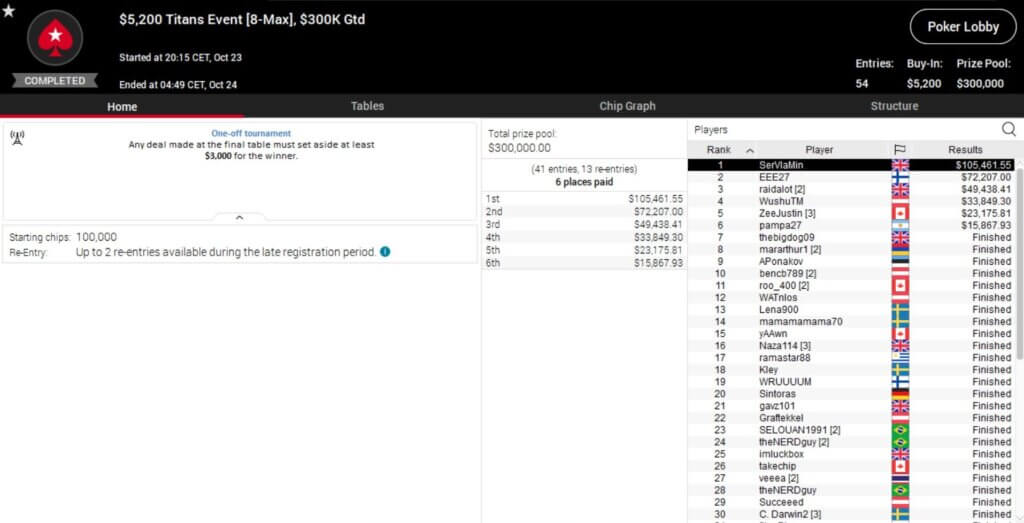Click the 3rd place payout row
Viewport: 1024px width, 523px height.
[x=584, y=224]
